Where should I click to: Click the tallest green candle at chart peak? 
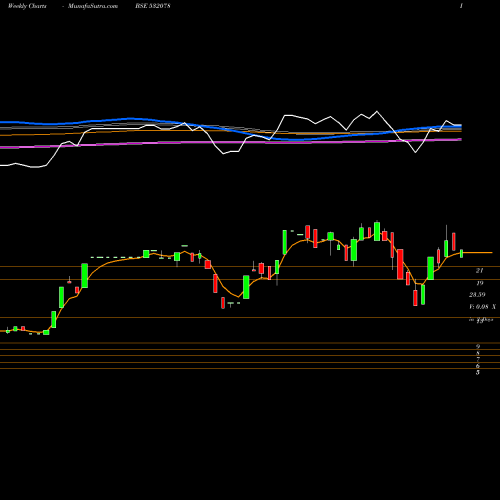click(x=377, y=231)
